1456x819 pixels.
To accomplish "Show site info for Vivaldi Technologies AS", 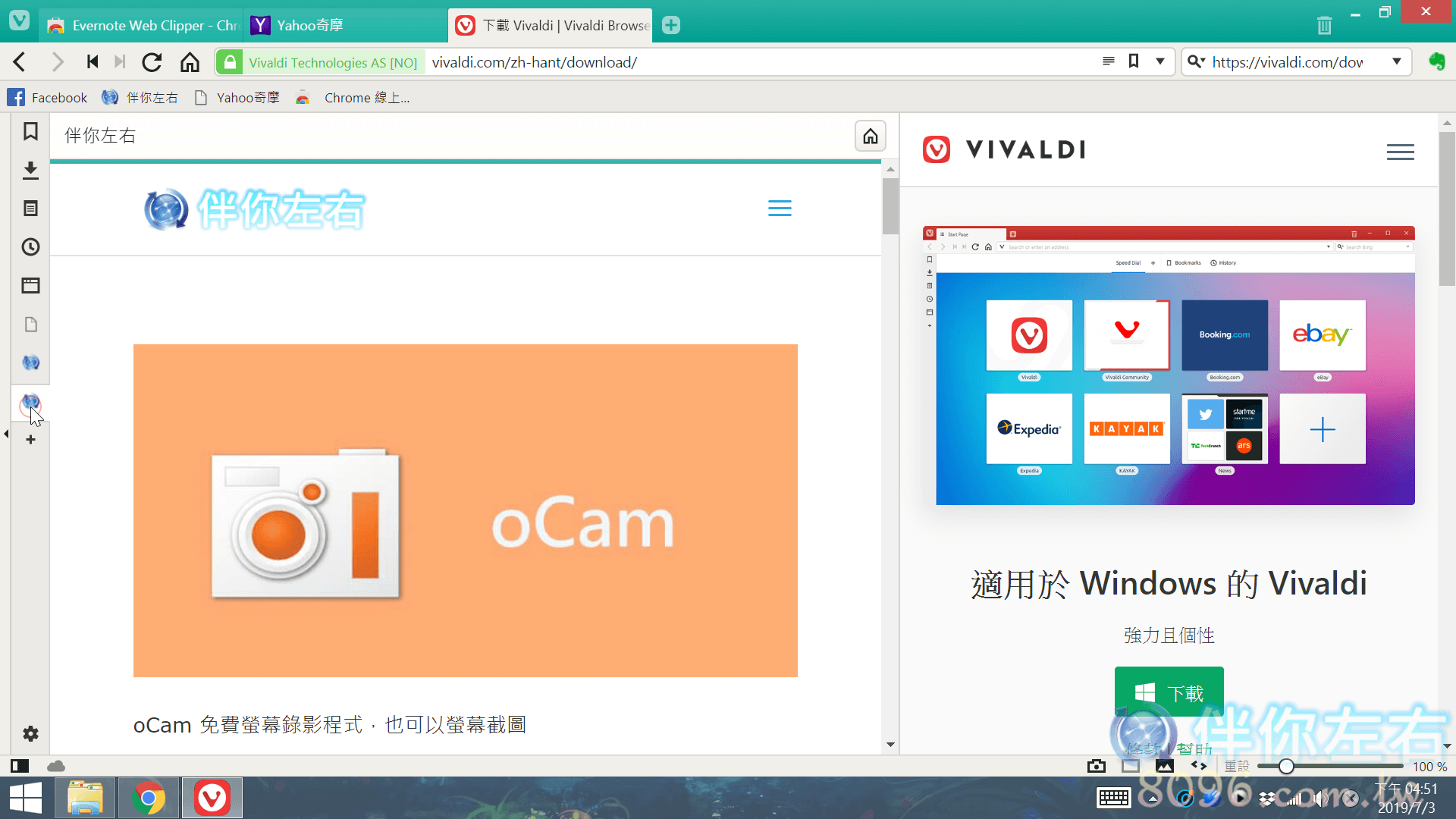I will point(319,62).
